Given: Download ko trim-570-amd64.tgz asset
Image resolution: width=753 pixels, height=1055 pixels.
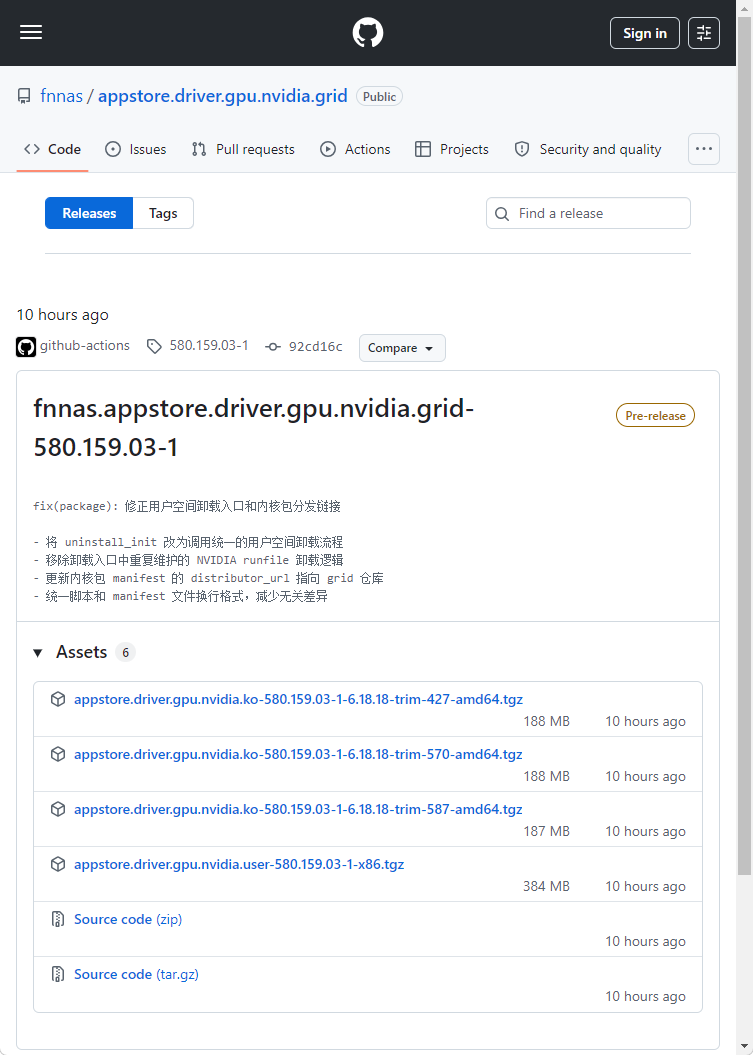Looking at the screenshot, I should (x=298, y=754).
